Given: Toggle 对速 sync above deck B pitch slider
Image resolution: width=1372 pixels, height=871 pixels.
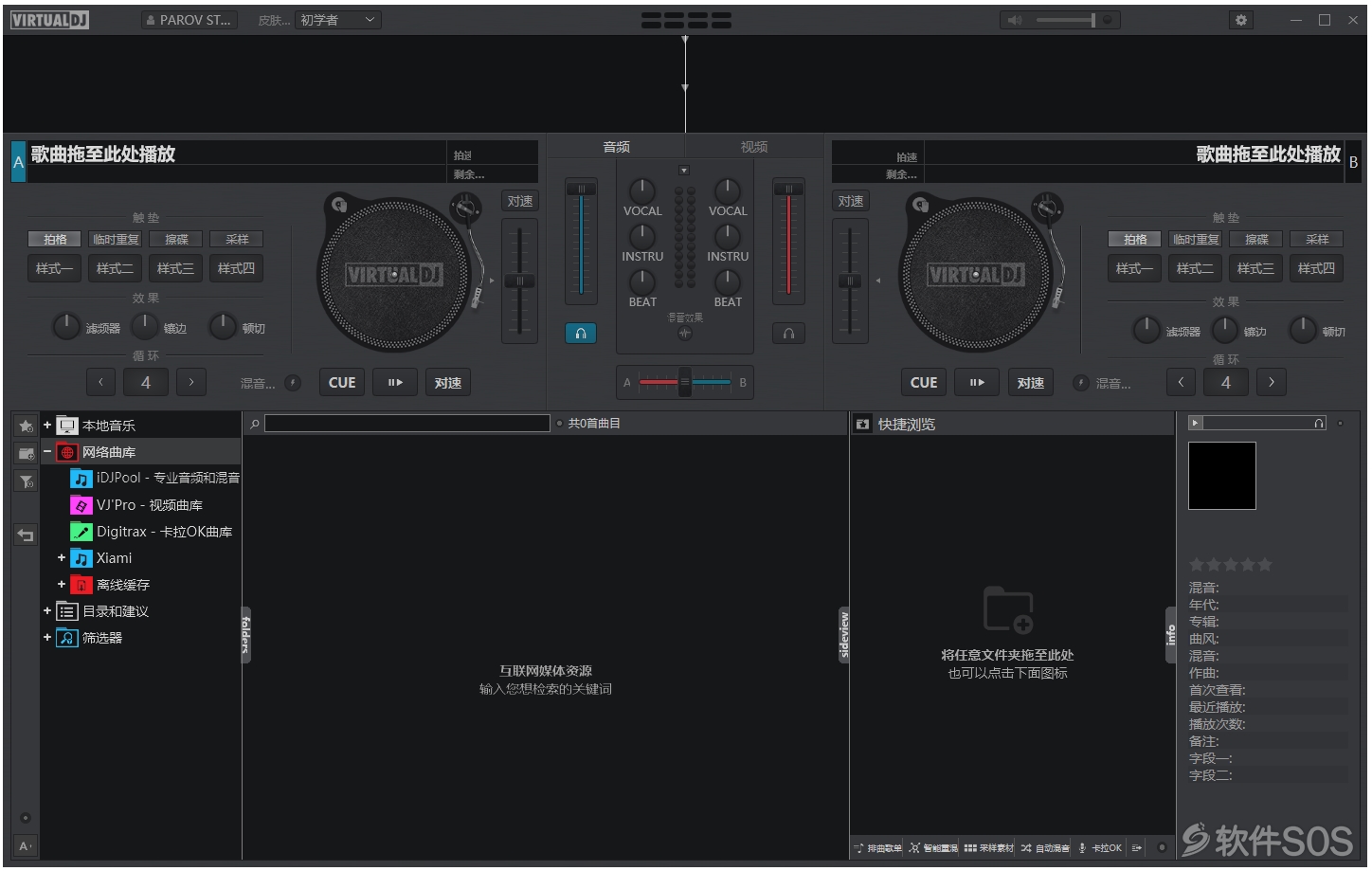Looking at the screenshot, I should [x=851, y=201].
